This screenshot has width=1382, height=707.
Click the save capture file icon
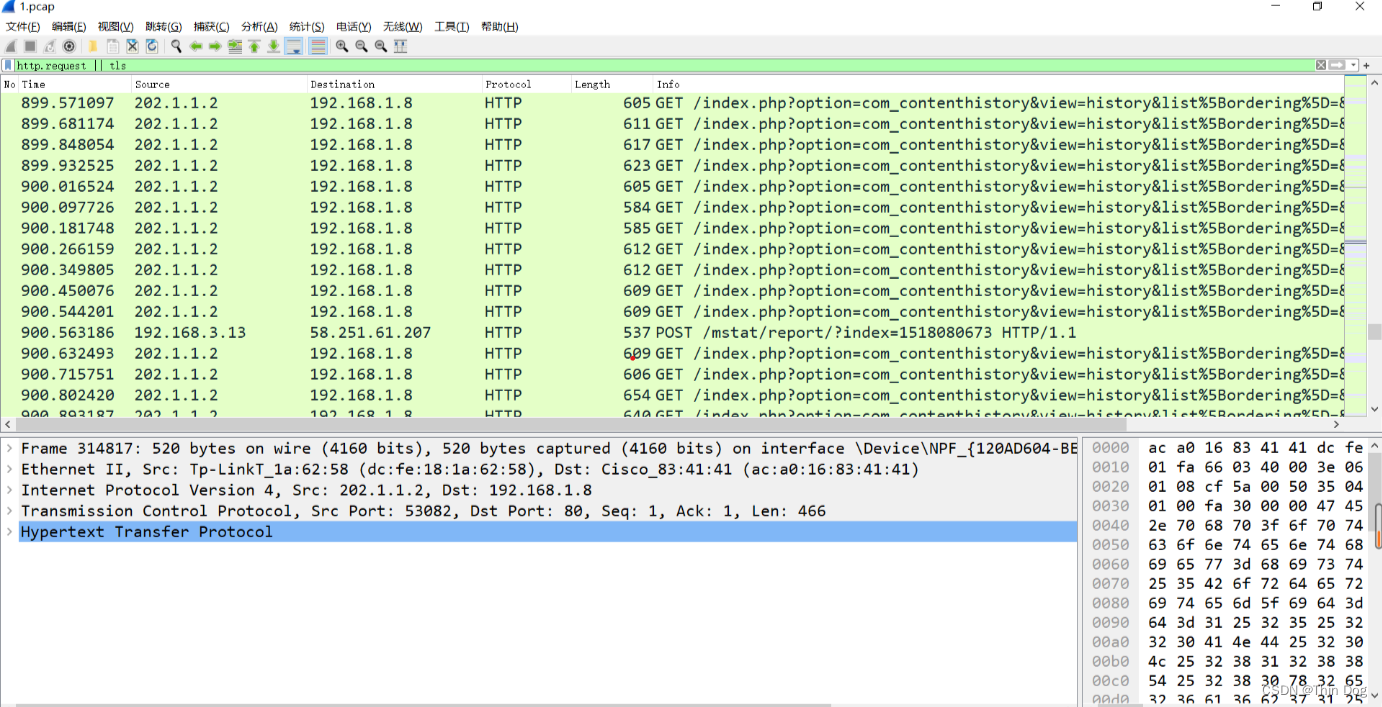113,46
